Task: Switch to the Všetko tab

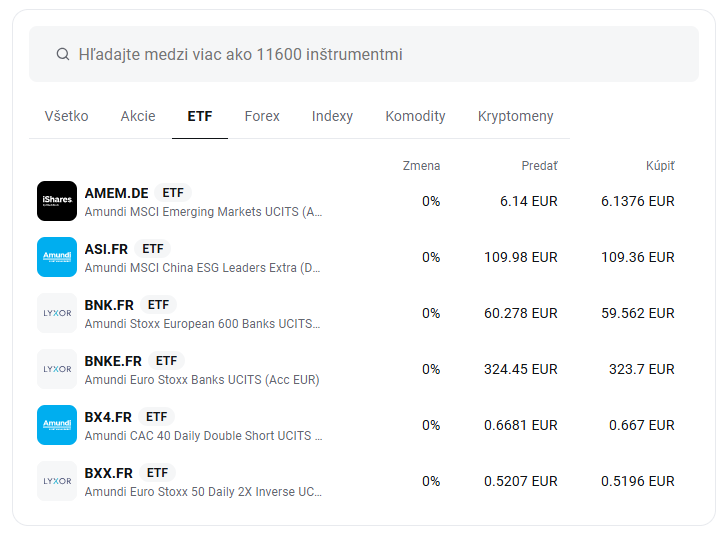Action: tap(66, 116)
